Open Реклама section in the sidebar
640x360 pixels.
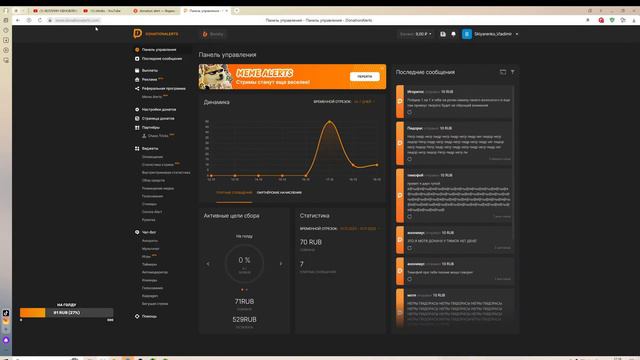tap(149, 80)
